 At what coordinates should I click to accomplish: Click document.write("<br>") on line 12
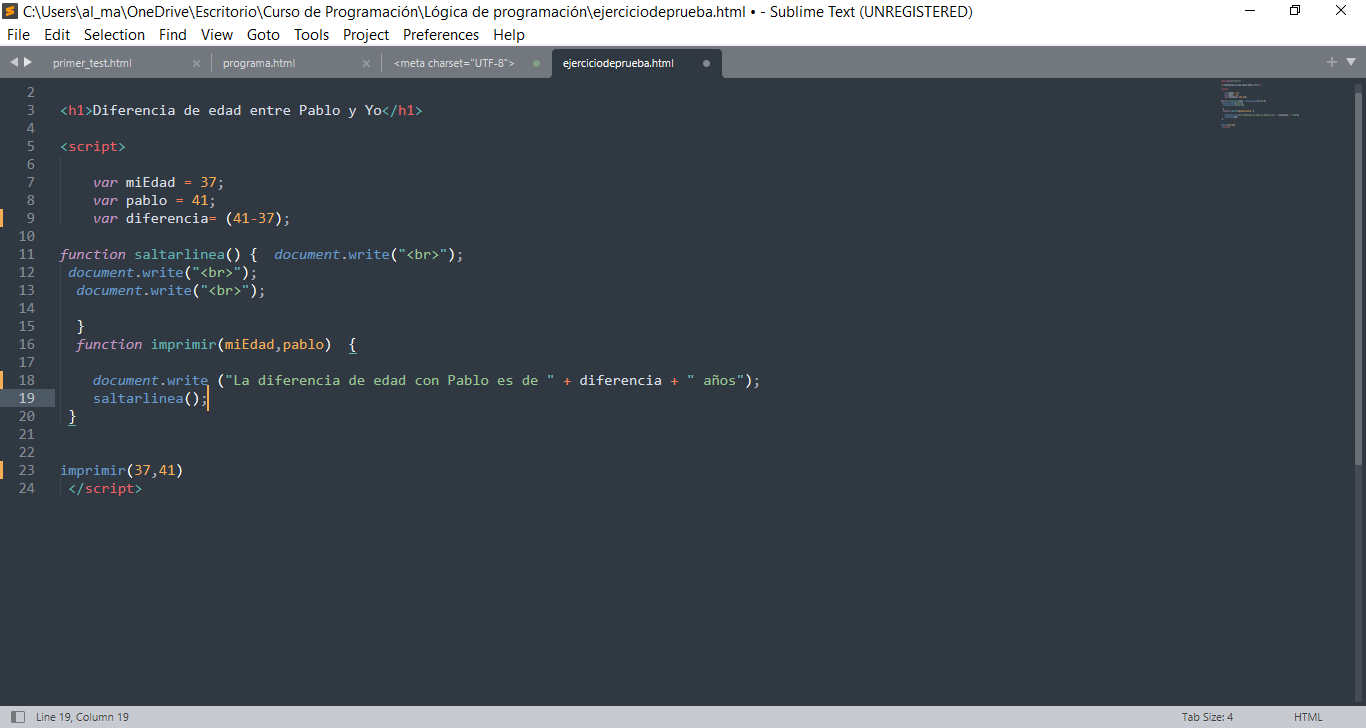pyautogui.click(x=163, y=272)
